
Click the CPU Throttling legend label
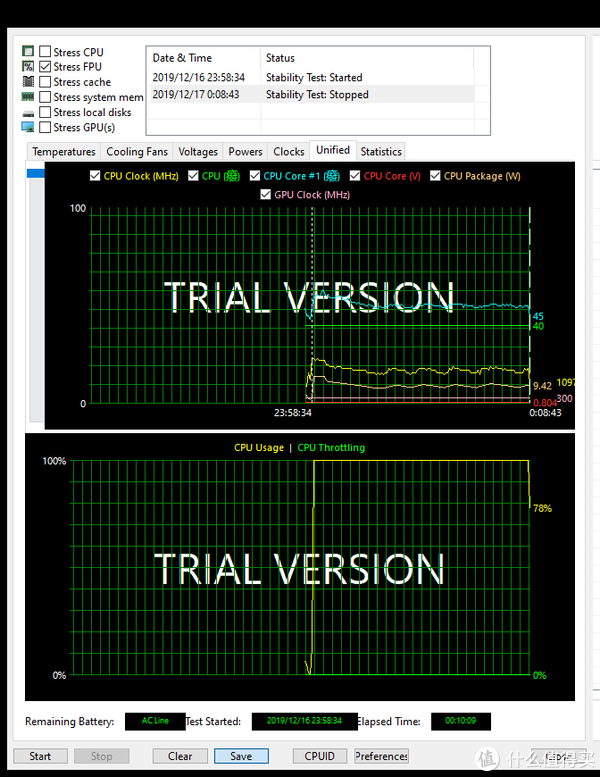pos(331,448)
